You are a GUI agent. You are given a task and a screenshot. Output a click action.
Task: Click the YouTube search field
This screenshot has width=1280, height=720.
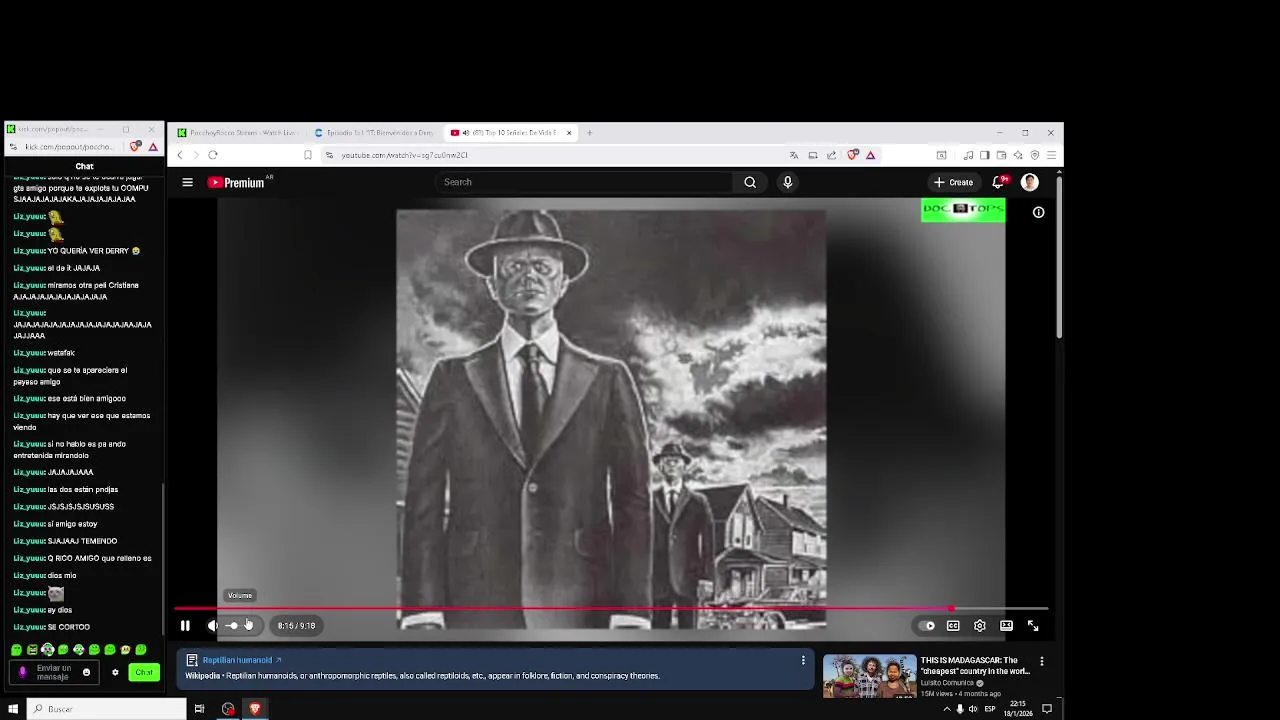tap(585, 182)
